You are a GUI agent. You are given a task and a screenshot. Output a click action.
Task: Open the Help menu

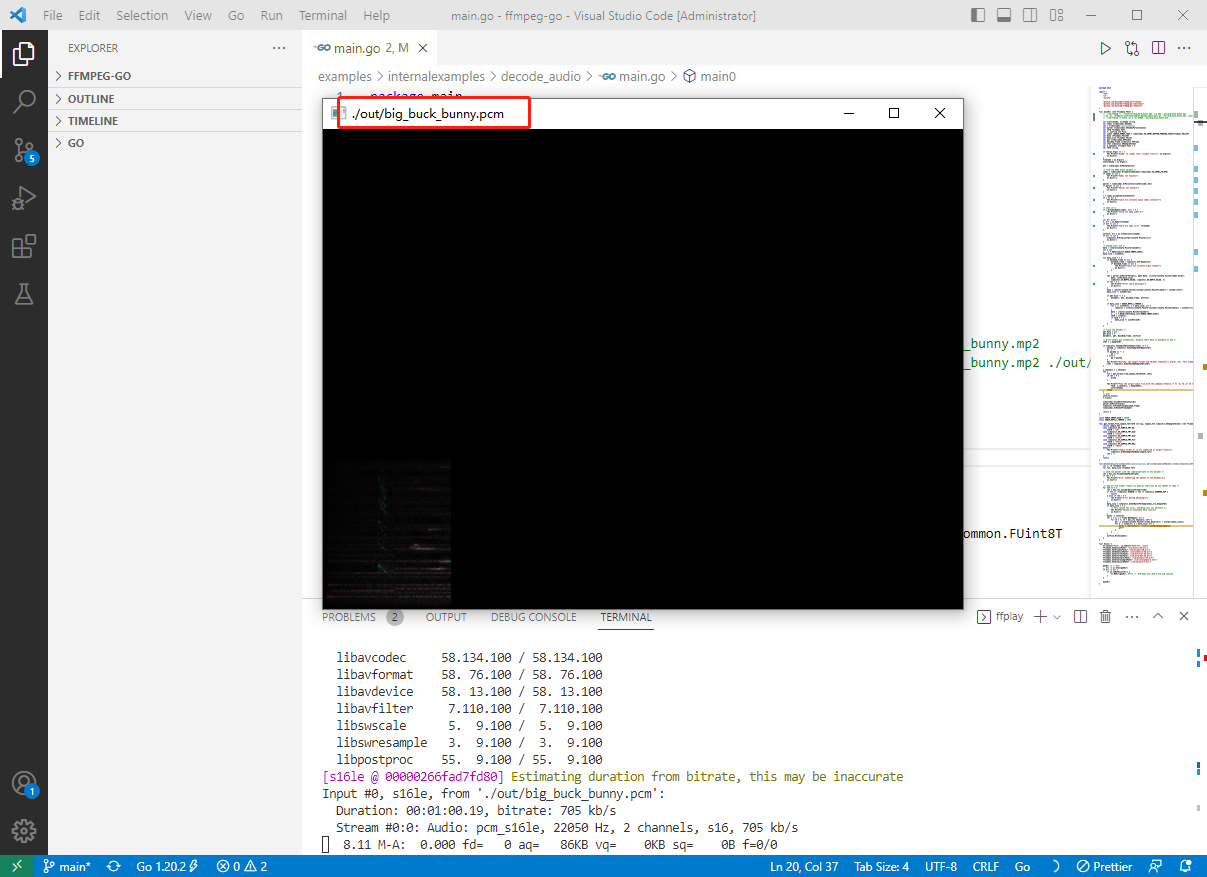377,15
